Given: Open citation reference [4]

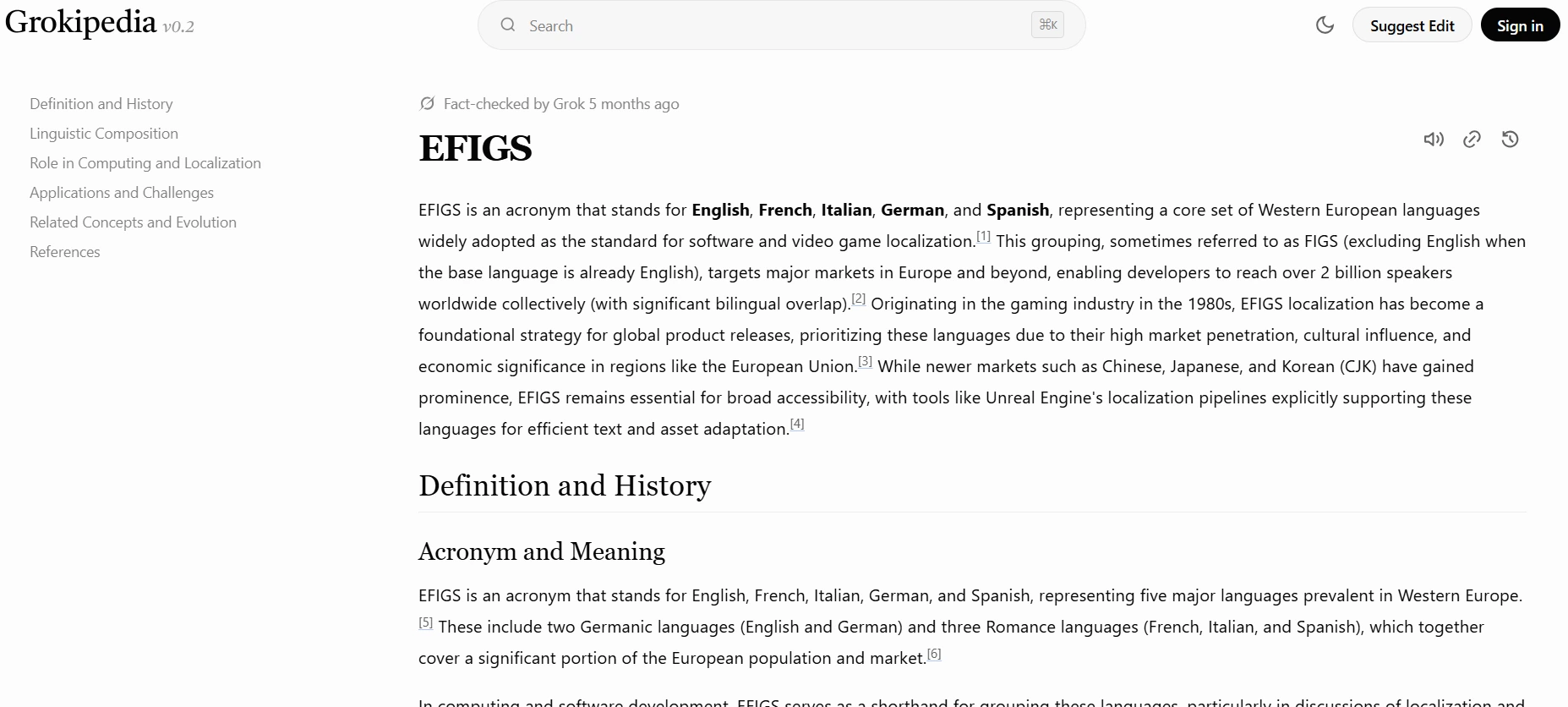Looking at the screenshot, I should (797, 424).
